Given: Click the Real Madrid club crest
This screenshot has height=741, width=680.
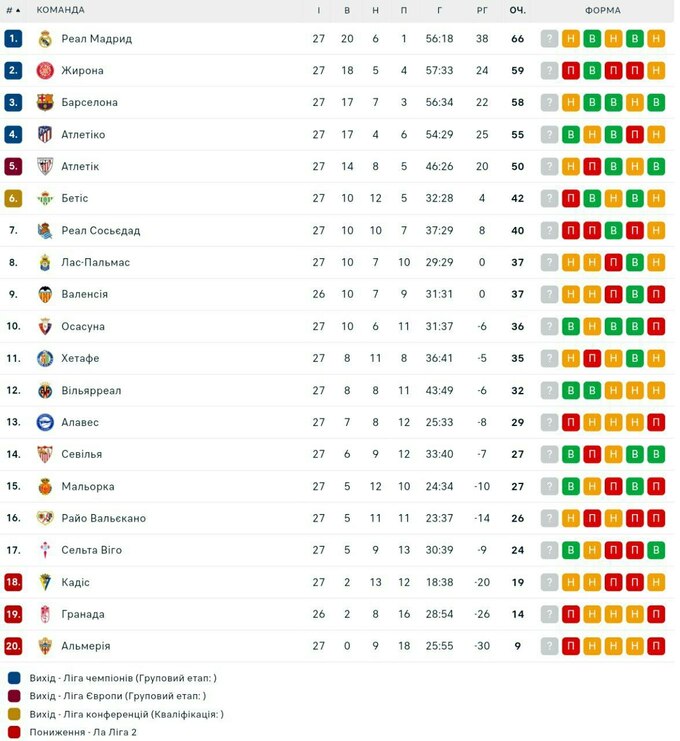Looking at the screenshot, I should (44, 39).
